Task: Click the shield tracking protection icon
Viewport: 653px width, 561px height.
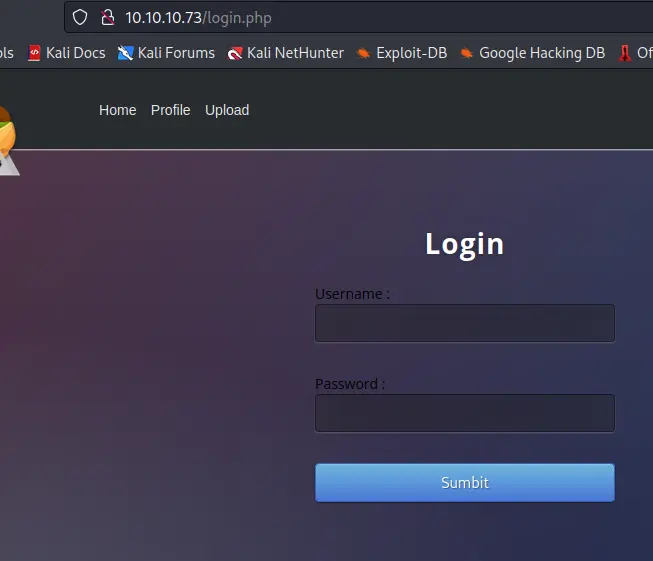Action: [x=80, y=17]
